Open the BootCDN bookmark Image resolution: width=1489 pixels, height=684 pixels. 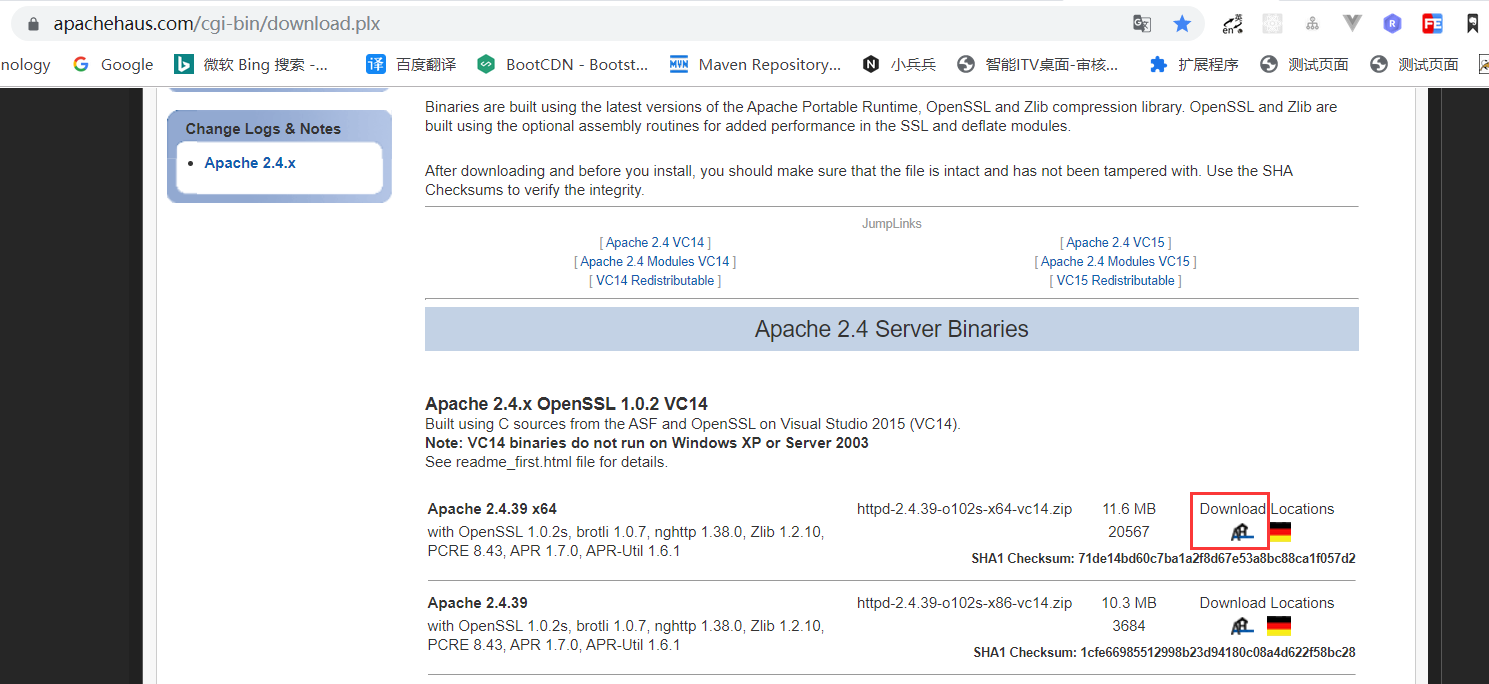tap(562, 64)
